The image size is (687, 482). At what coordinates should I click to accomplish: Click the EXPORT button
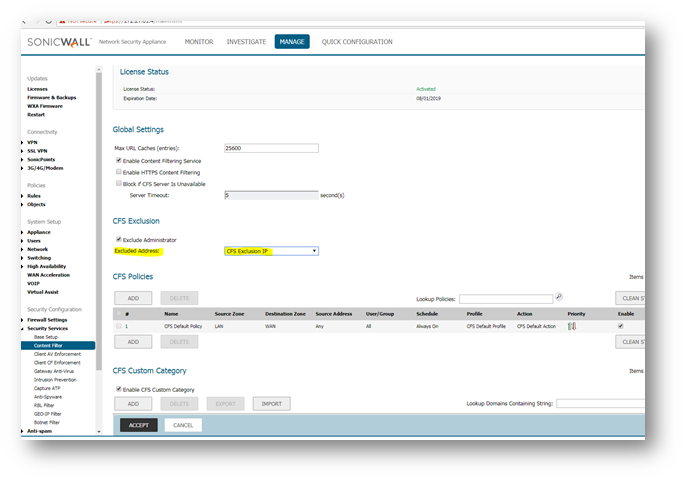[x=226, y=404]
